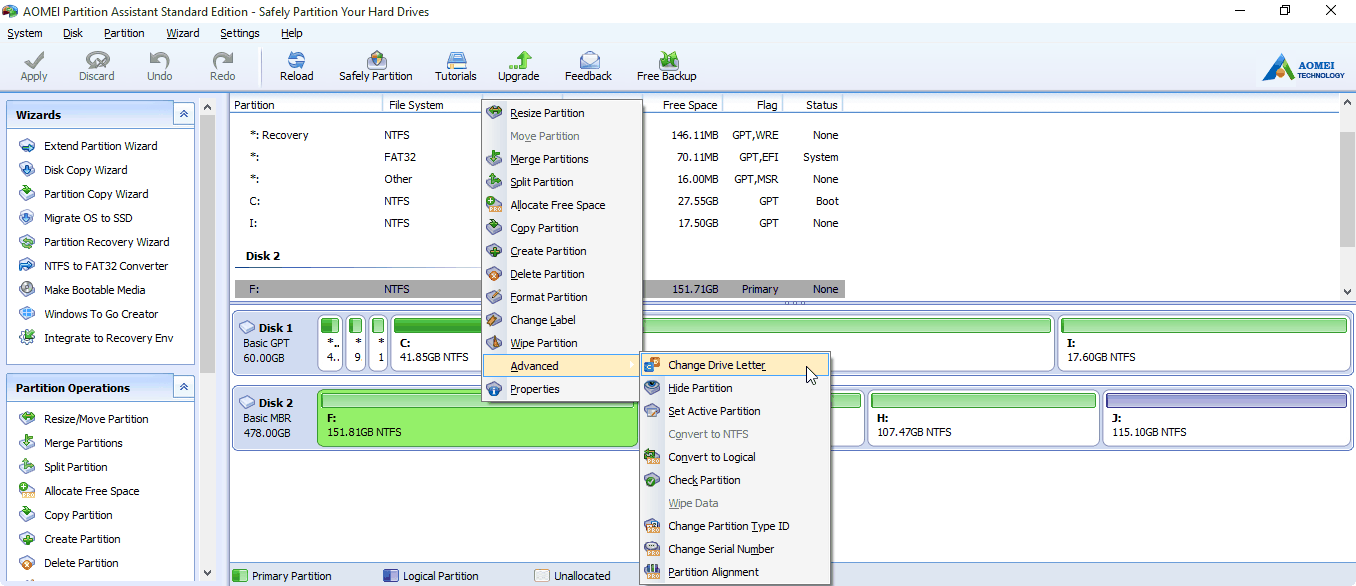The height and width of the screenshot is (586, 1356).
Task: Click the Feedback toolbar icon
Action: tap(589, 66)
